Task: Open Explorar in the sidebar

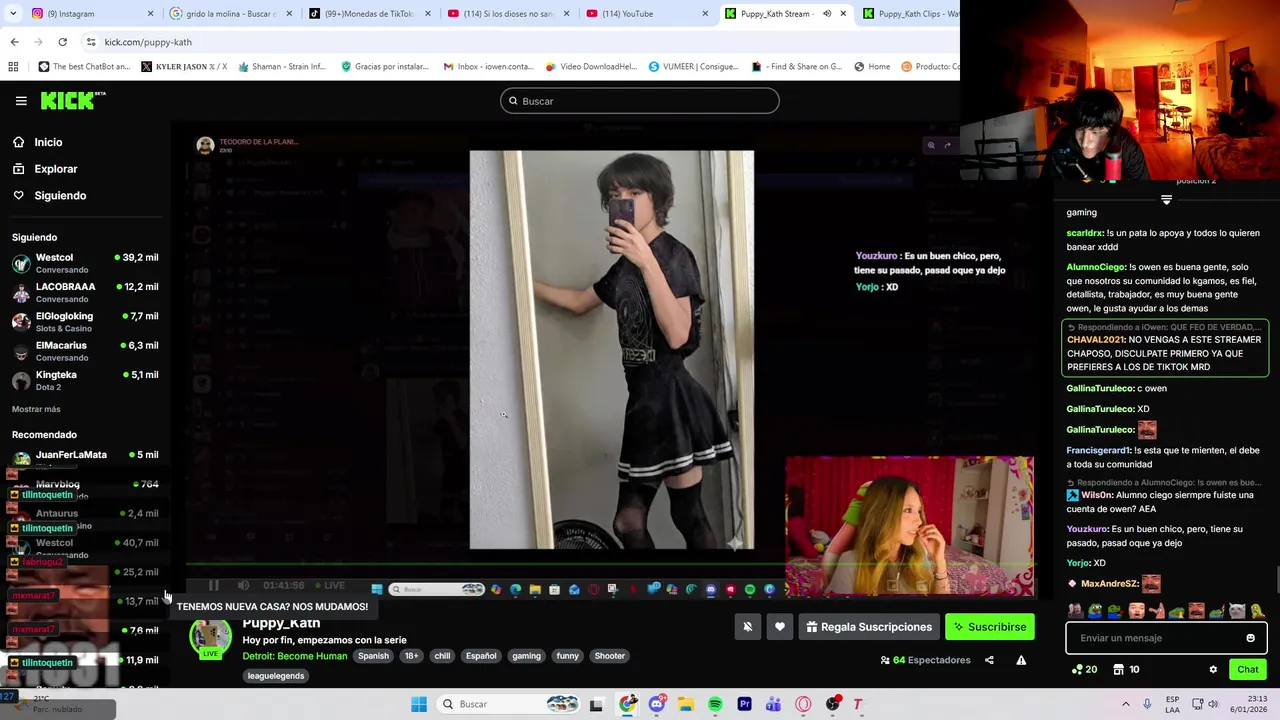Action: pos(55,169)
